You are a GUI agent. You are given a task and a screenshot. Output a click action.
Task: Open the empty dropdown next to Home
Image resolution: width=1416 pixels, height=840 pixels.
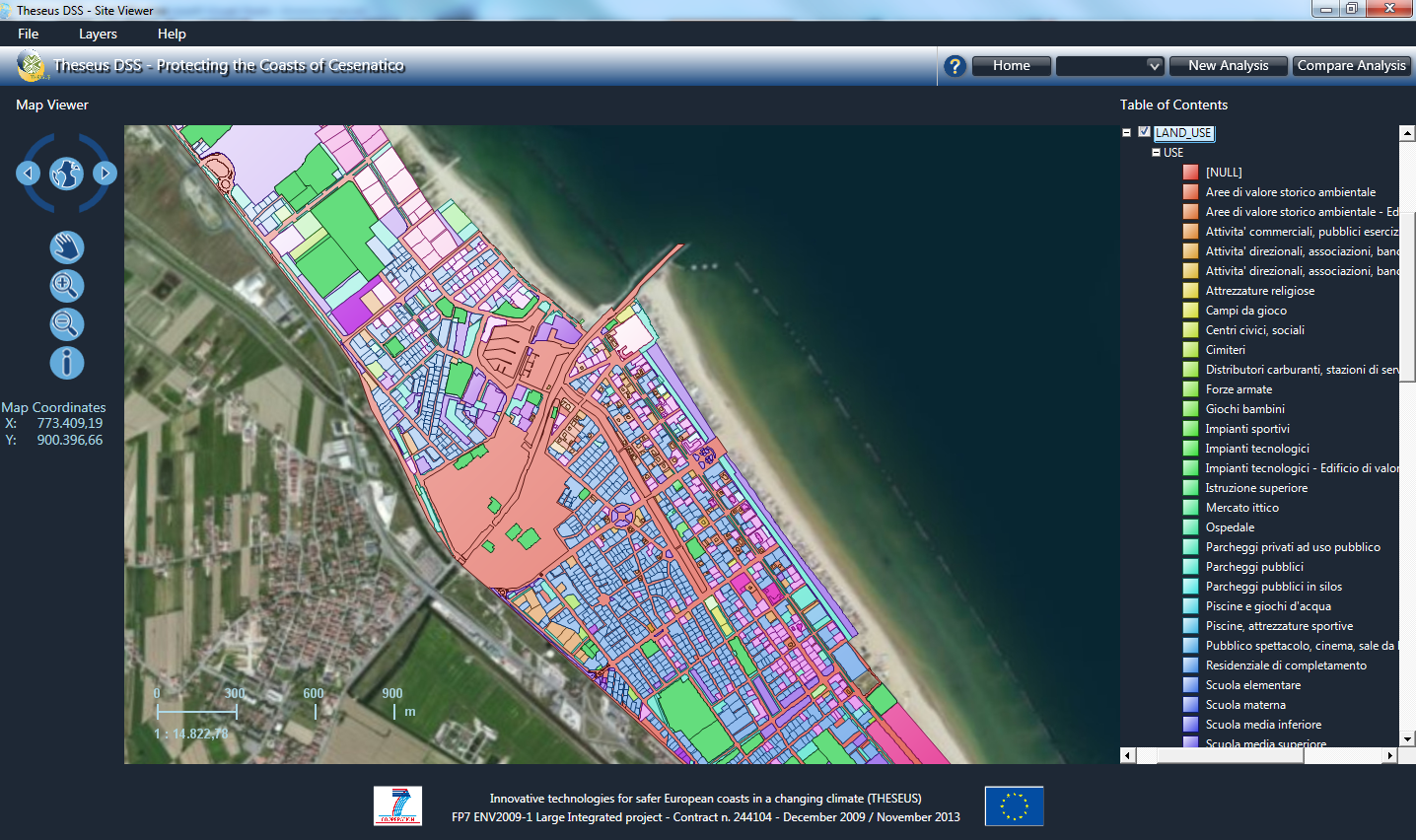click(1110, 66)
